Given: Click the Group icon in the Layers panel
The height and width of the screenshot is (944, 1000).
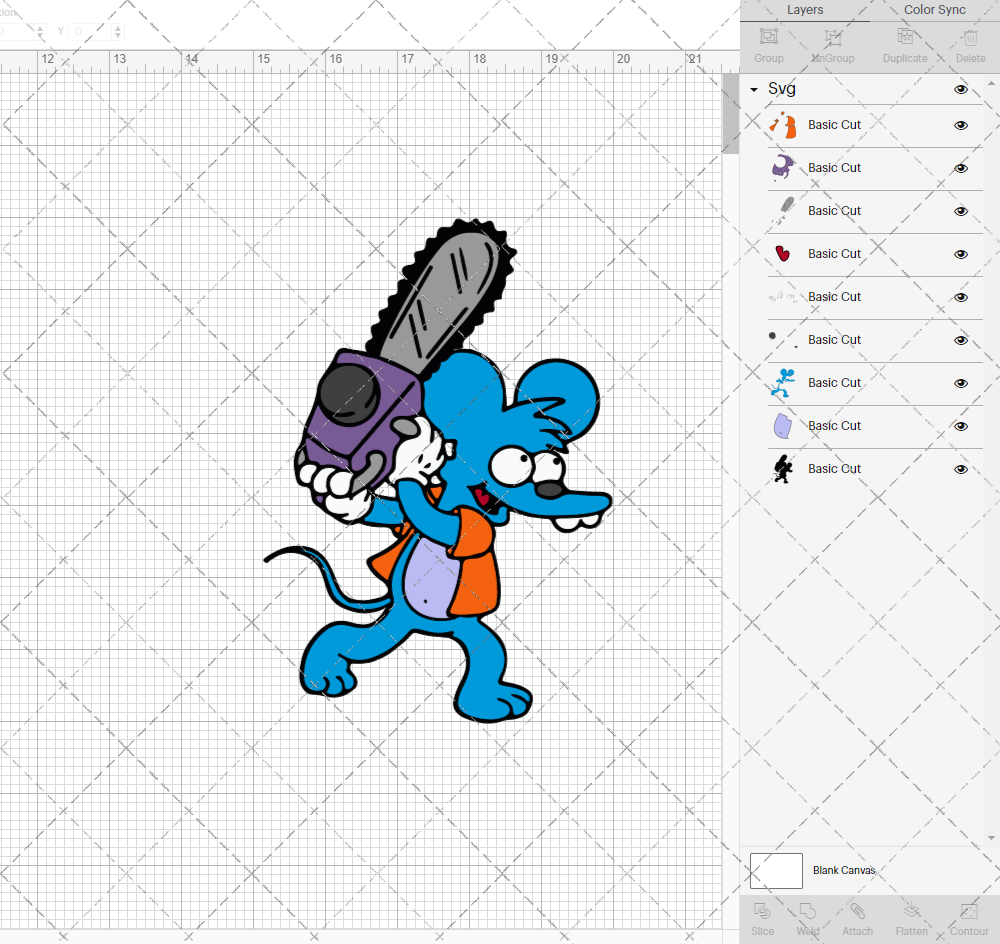Looking at the screenshot, I should coord(768,42).
